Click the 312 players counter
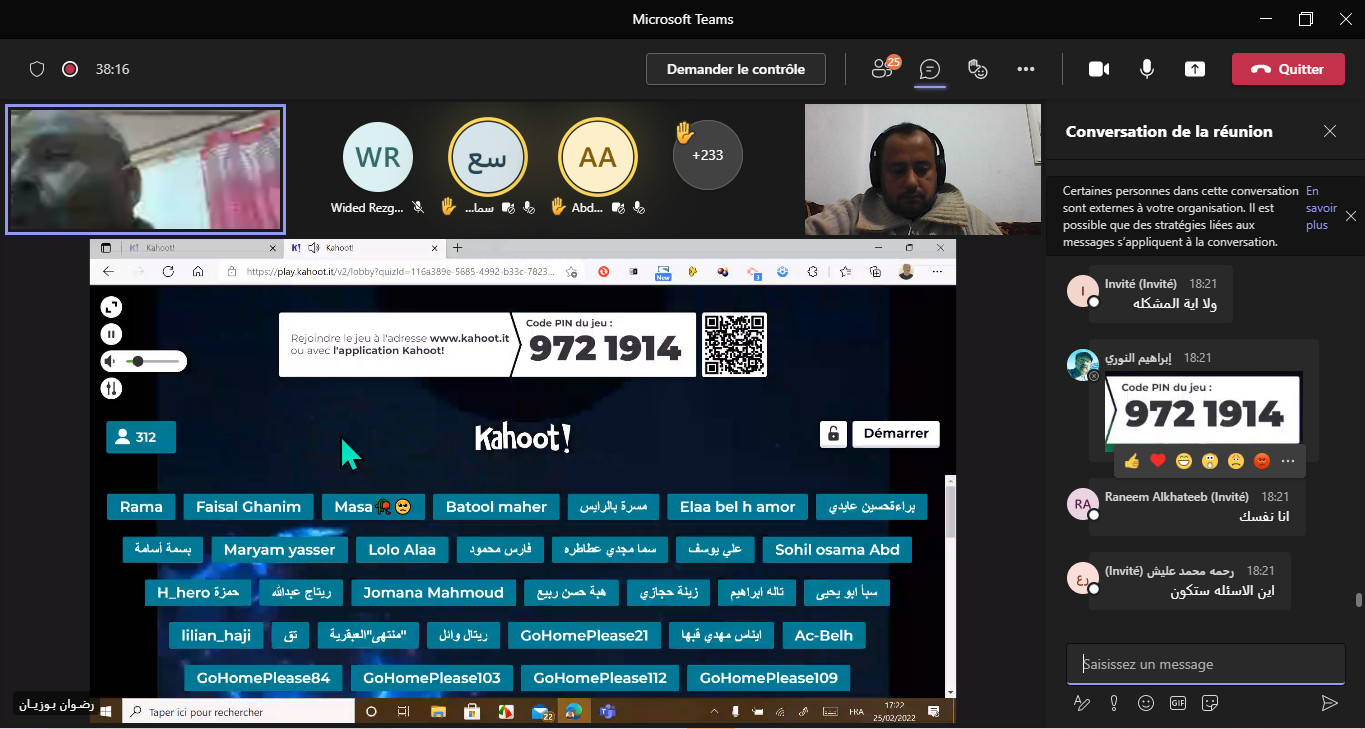 (141, 437)
